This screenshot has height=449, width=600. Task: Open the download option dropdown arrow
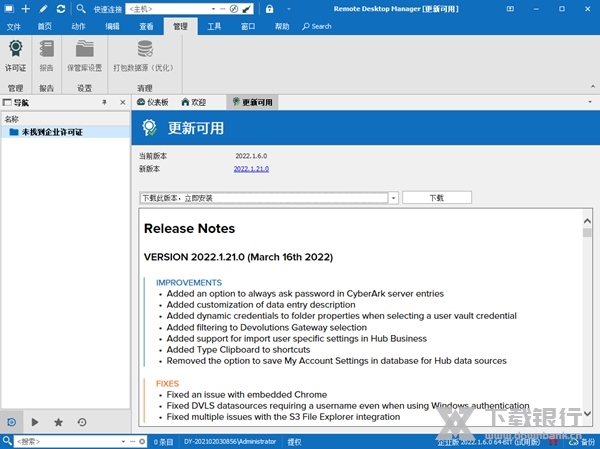click(393, 198)
